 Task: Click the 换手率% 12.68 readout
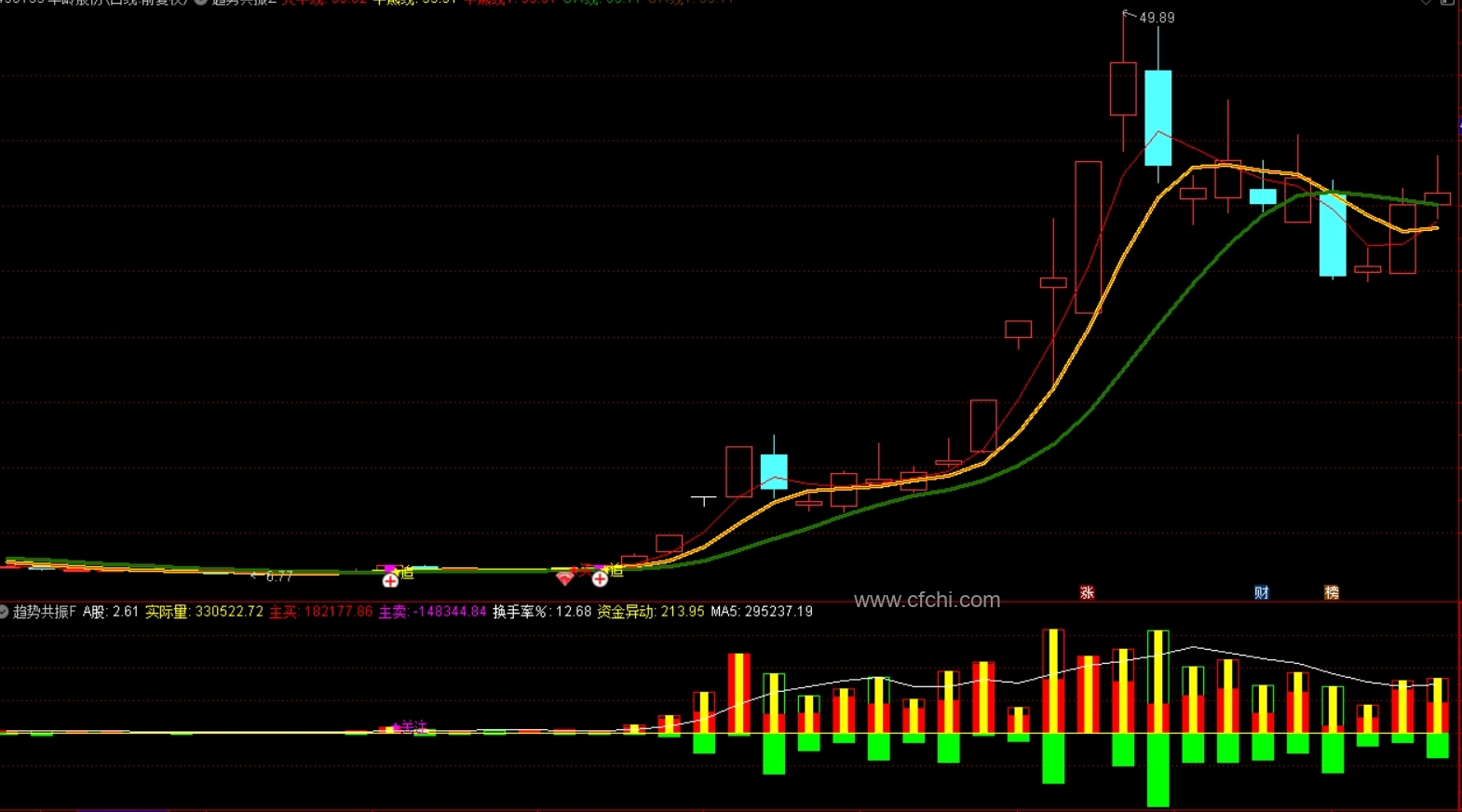tap(542, 612)
